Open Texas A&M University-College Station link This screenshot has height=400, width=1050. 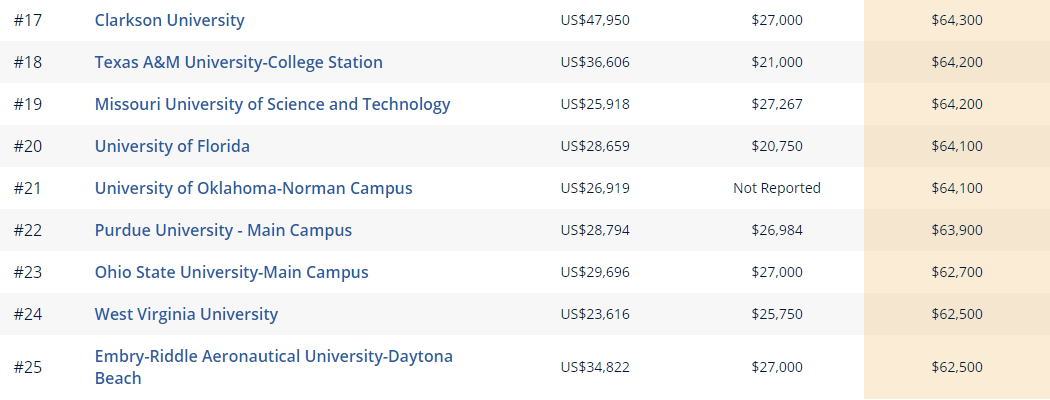(x=238, y=62)
